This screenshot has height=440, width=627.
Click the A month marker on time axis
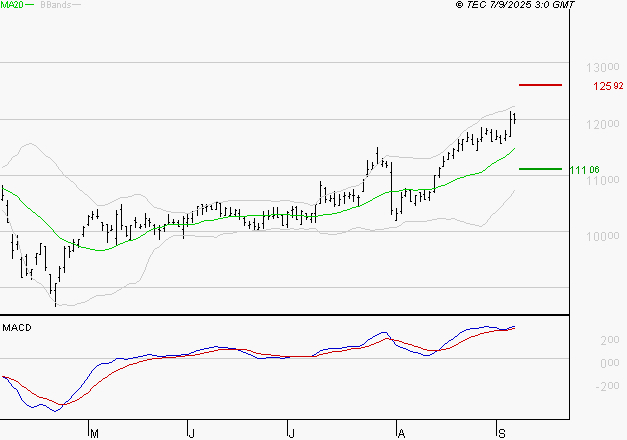[x=401, y=434]
